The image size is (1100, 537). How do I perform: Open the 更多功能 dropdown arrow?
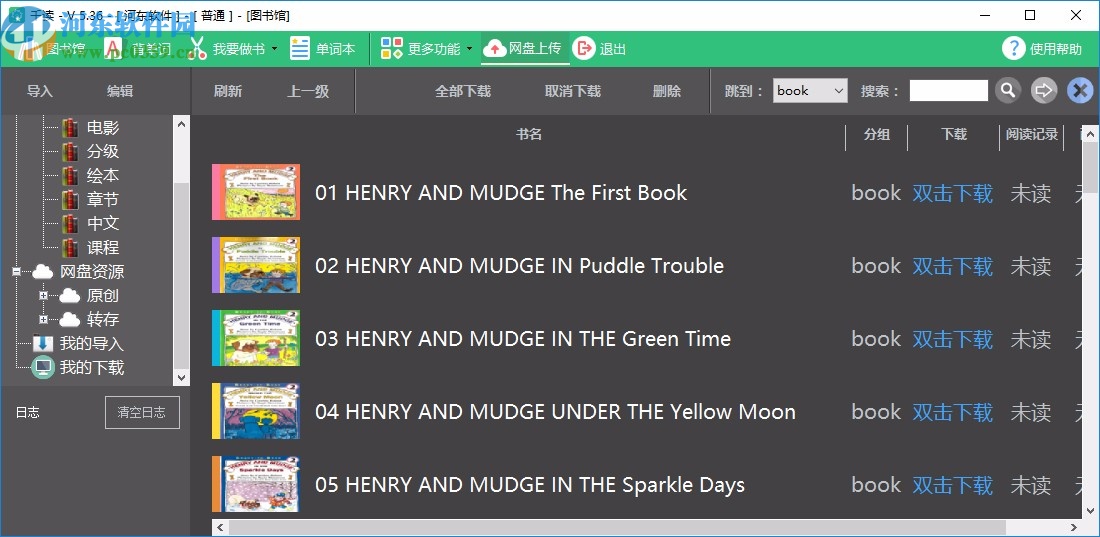click(x=469, y=48)
